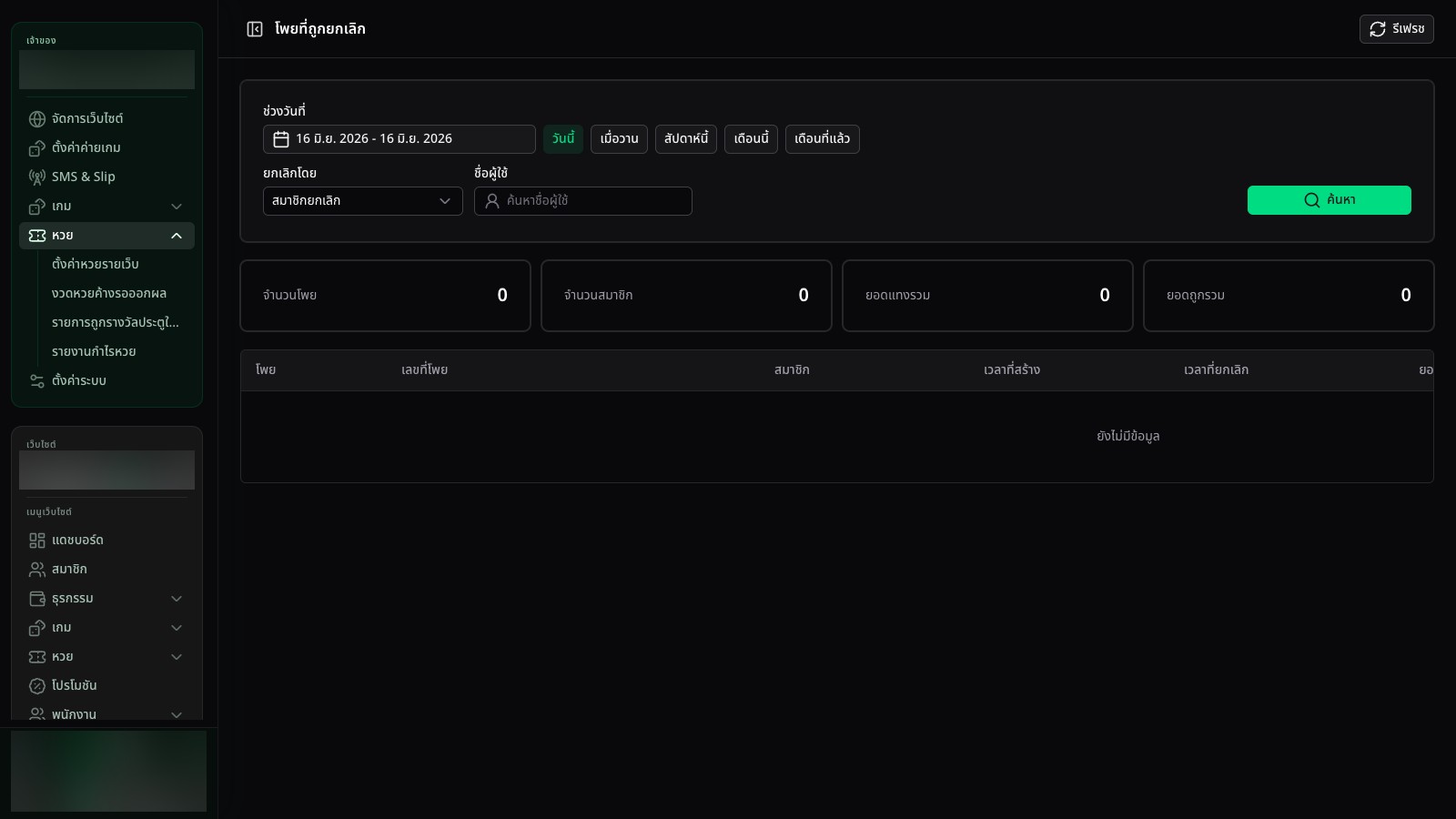Click the SMS & Slip antenna icon
Screen dimensions: 1456x819
[x=37, y=177]
